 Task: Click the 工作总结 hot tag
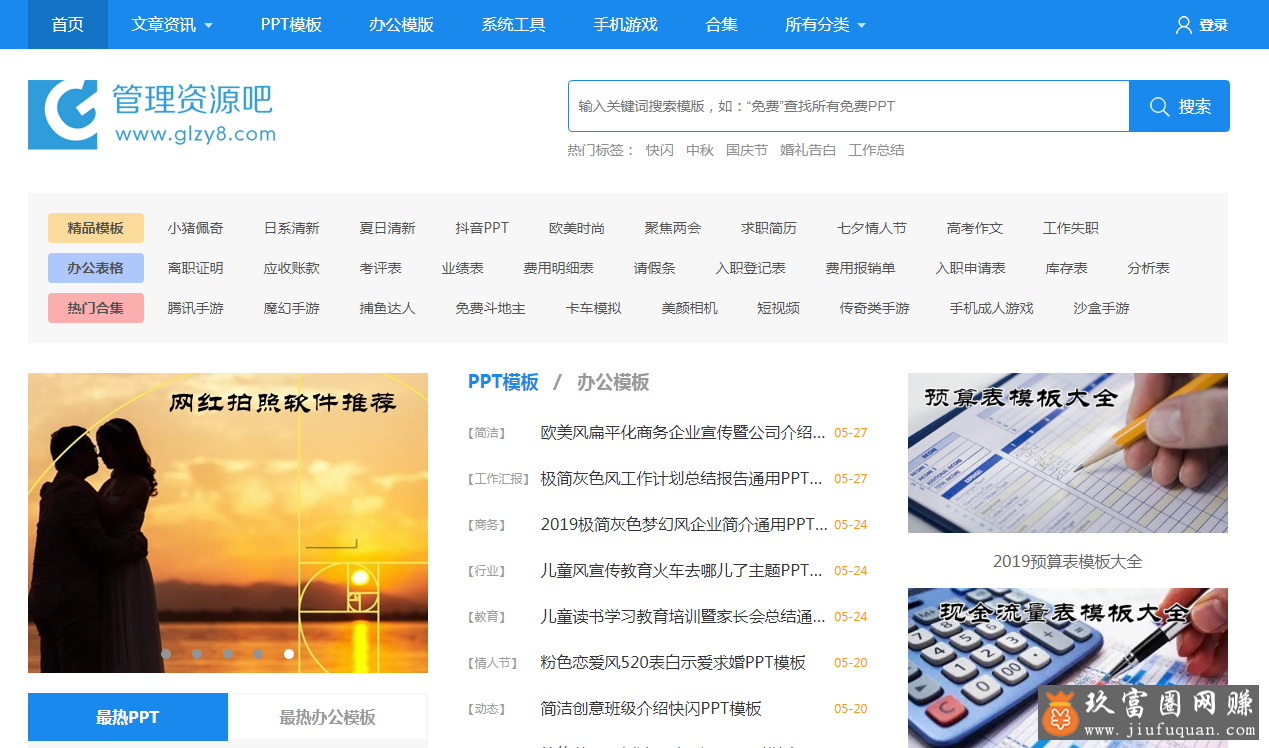tap(876, 150)
